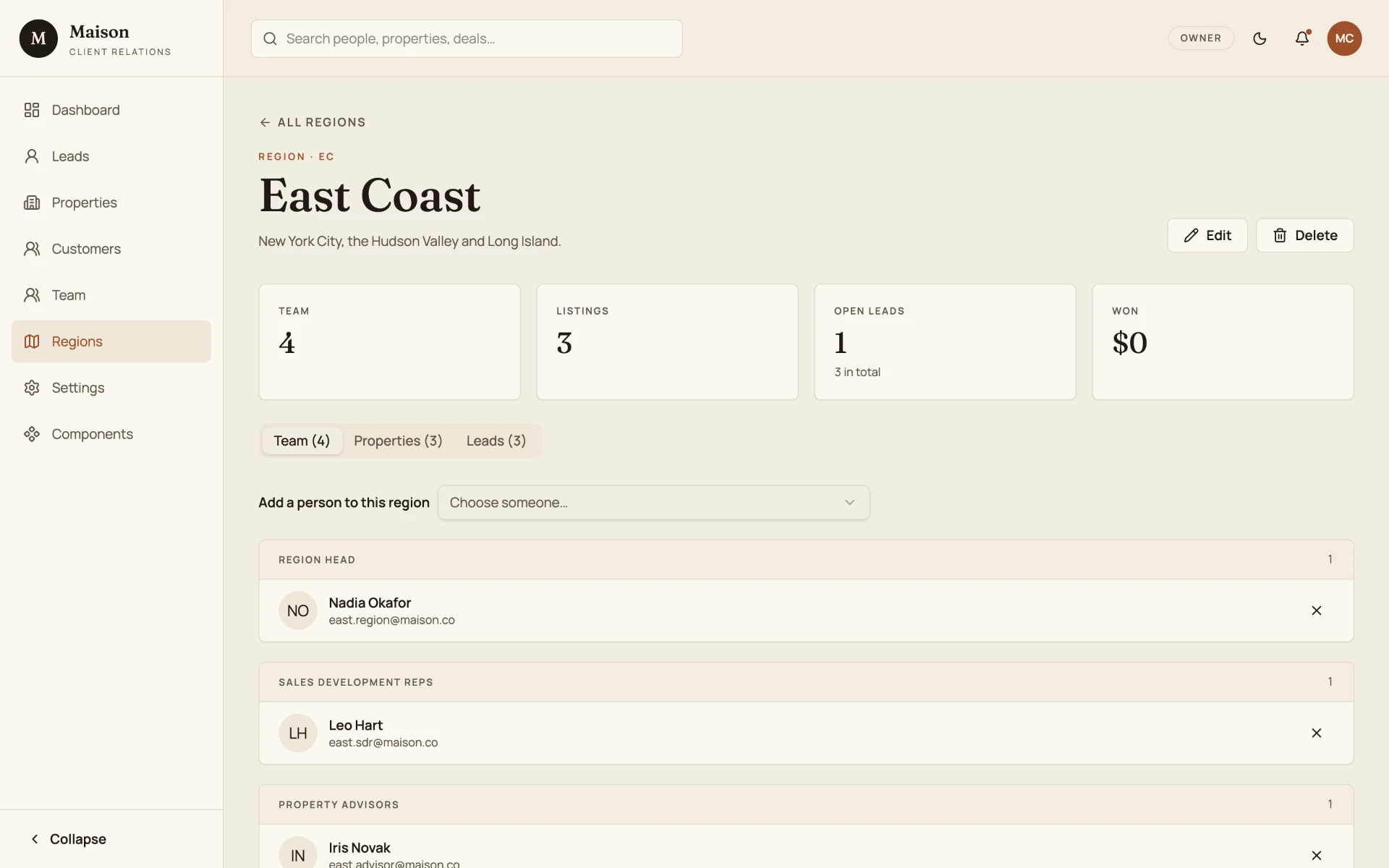Remove Iris Novak from region
This screenshot has height=868, width=1389.
1317,855
